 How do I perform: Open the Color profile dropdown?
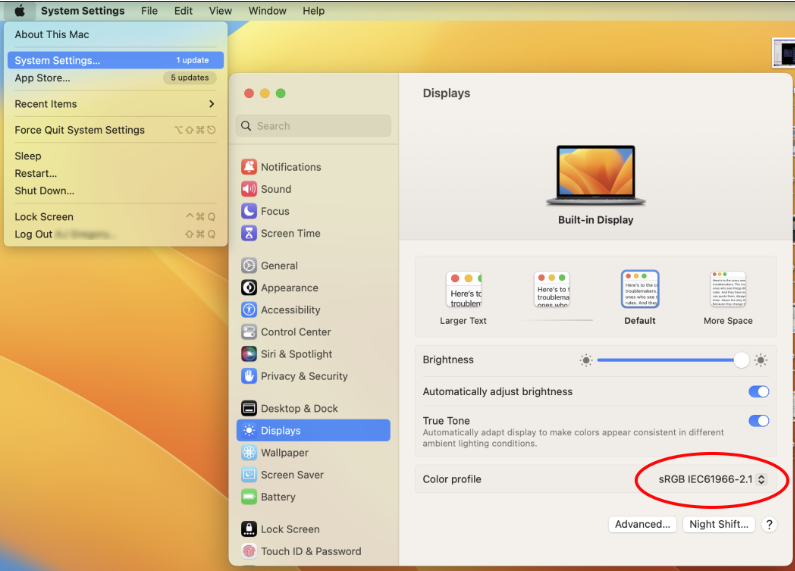click(x=712, y=479)
